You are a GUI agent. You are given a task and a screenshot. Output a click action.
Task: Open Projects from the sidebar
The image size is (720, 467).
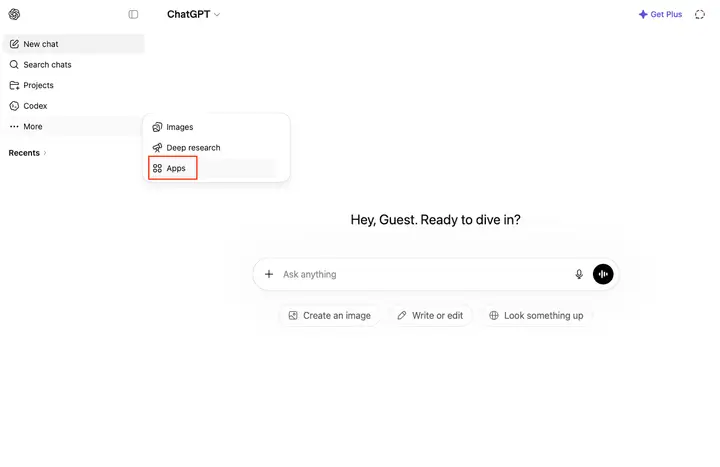tap(73, 85)
